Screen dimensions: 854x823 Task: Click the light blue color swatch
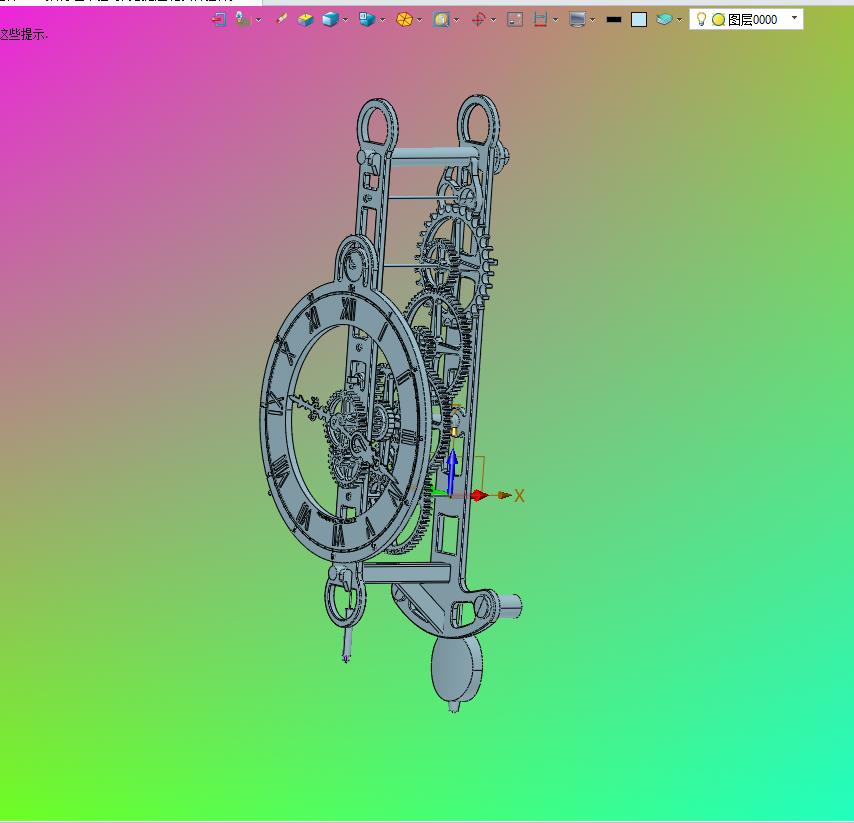pyautogui.click(x=639, y=20)
